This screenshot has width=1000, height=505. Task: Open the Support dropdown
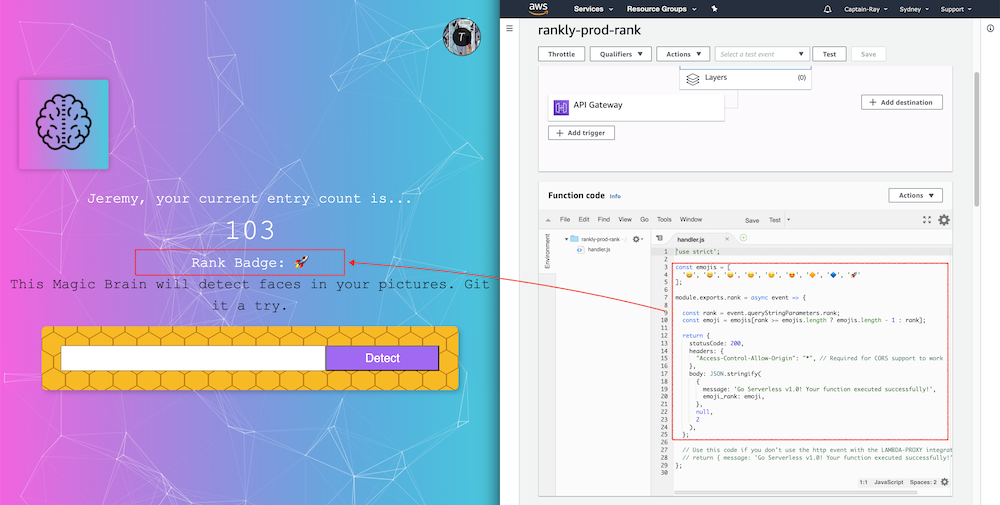(x=956, y=9)
